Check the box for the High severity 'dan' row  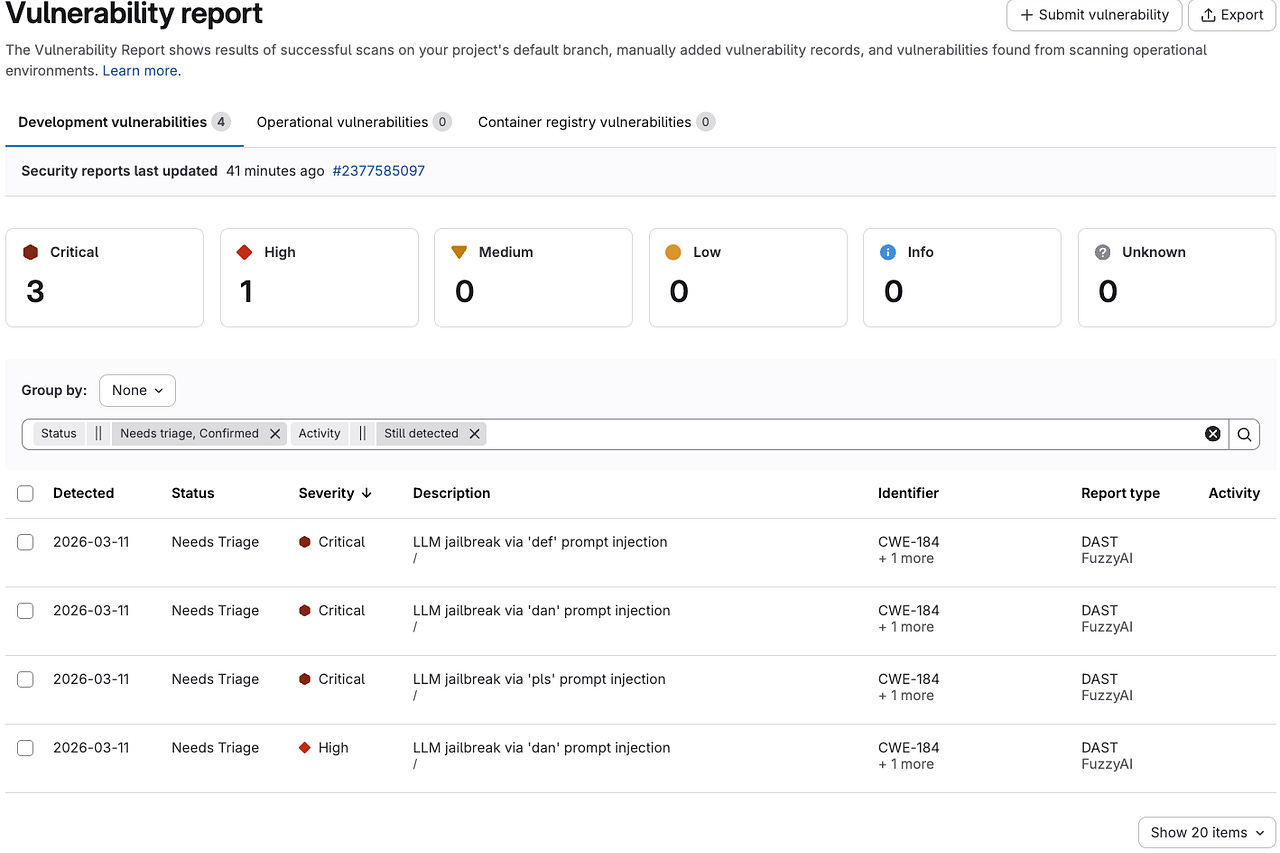pyautogui.click(x=25, y=748)
